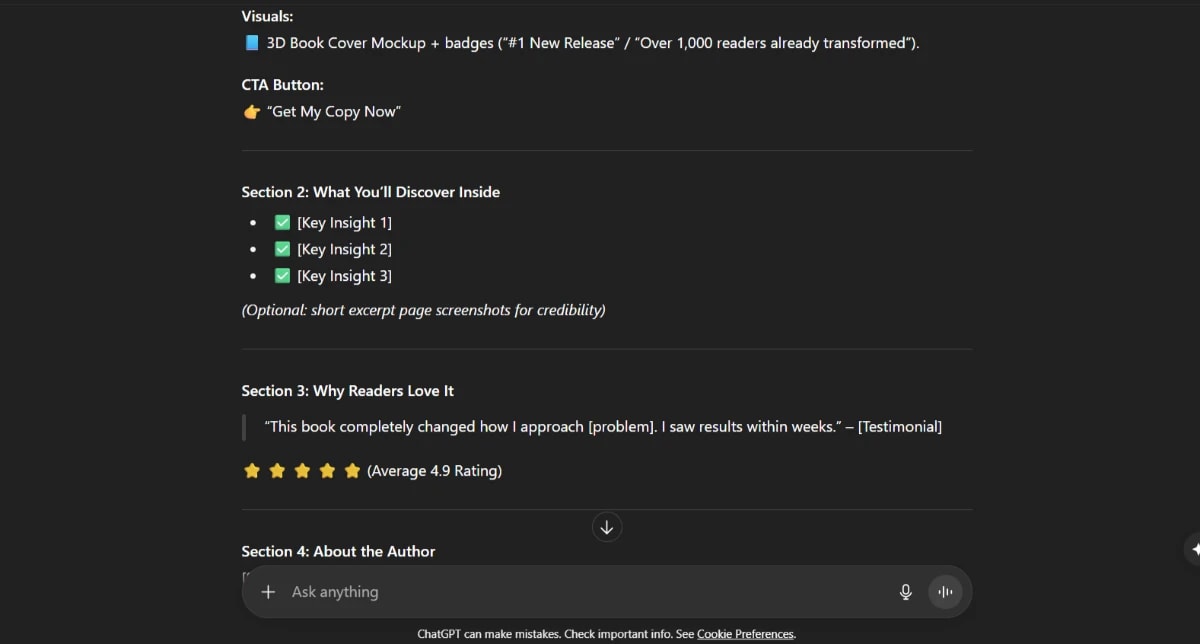Open the Cookie Preferences link
Viewport: 1200px width, 644px height.
point(745,633)
